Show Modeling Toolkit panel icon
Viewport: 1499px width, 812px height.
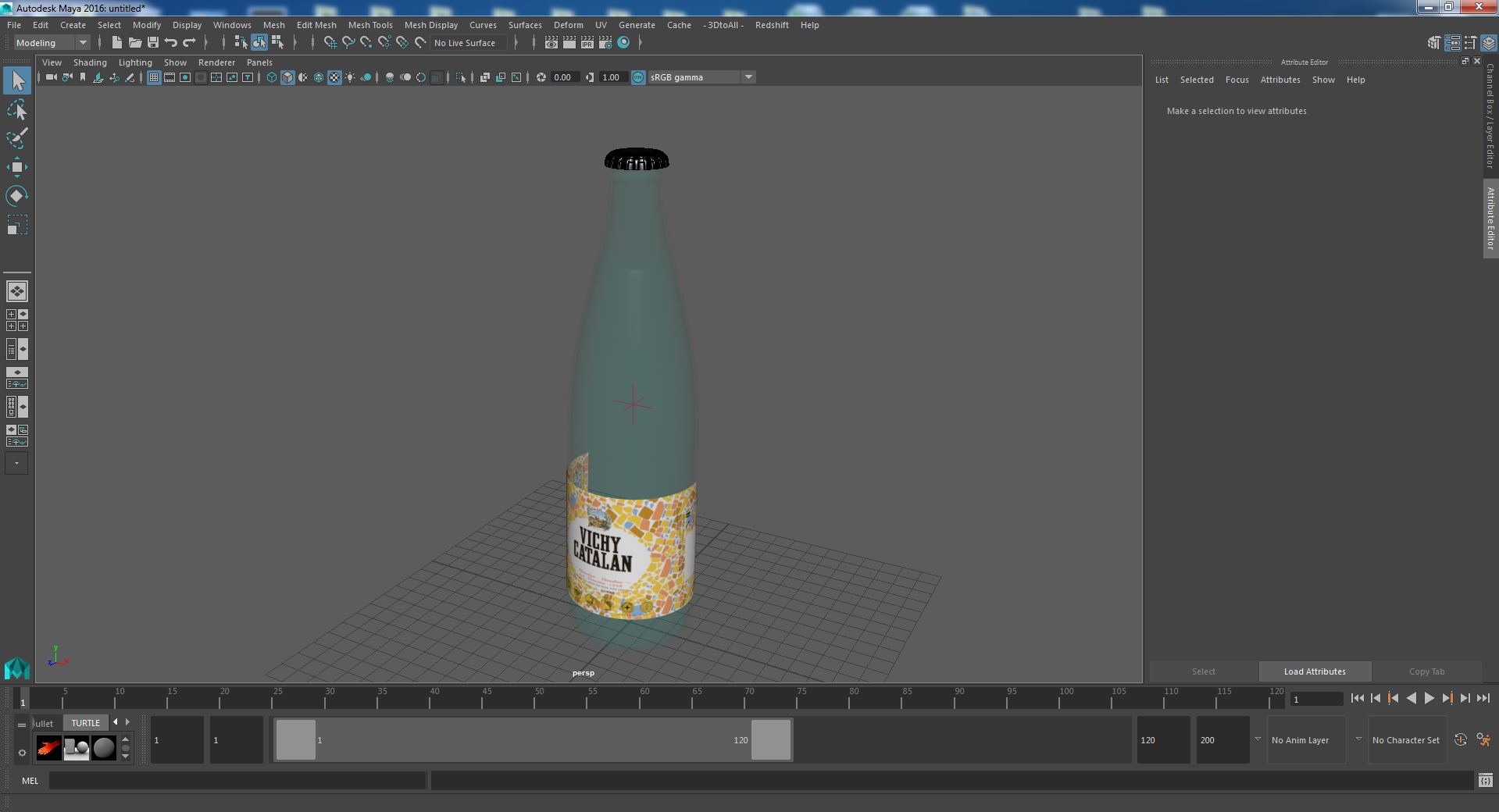[x=1434, y=43]
